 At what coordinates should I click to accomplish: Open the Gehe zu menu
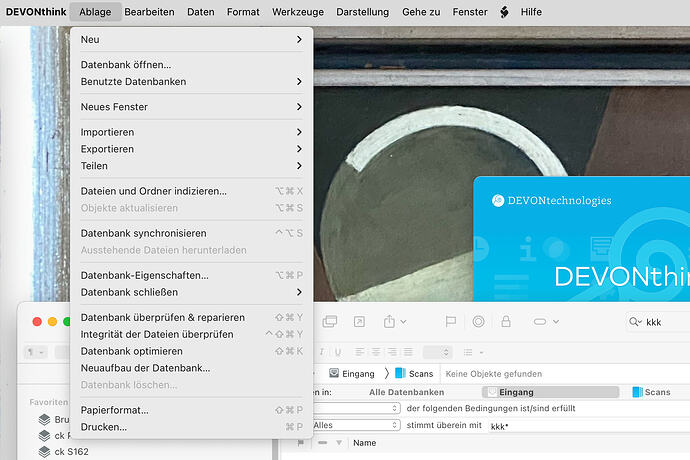point(421,12)
